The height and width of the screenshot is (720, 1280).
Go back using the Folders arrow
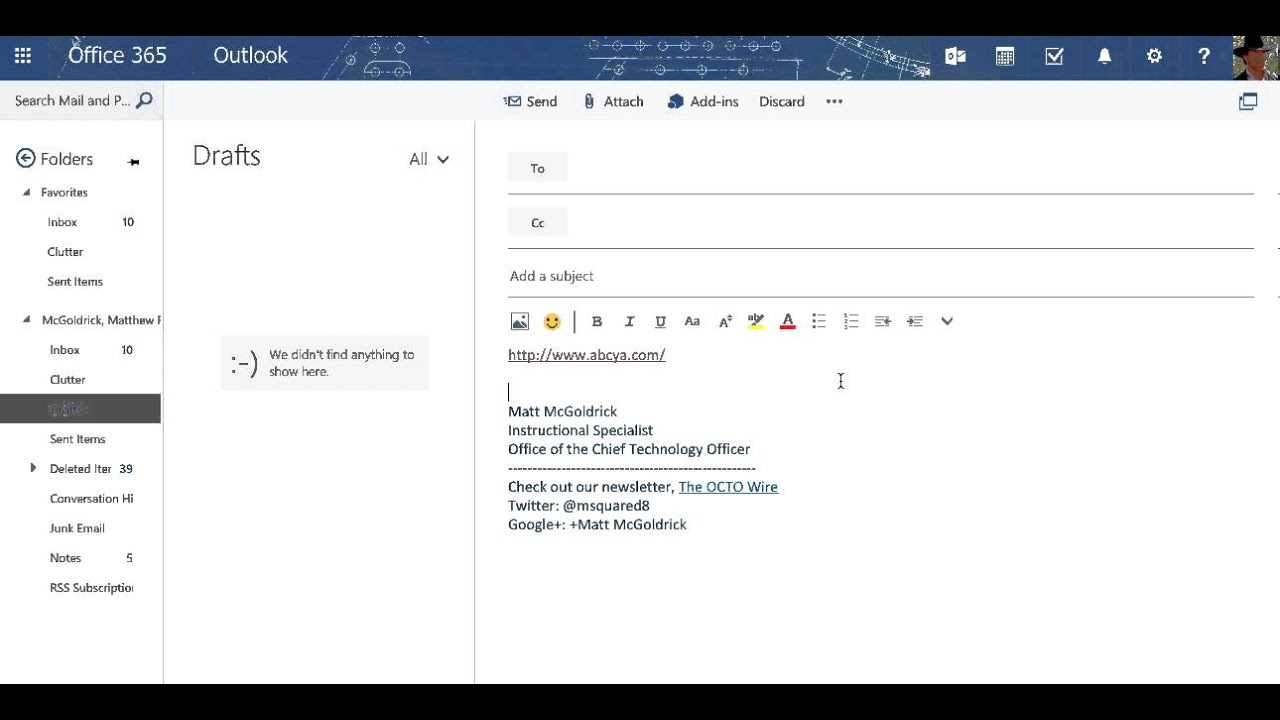pos(26,158)
